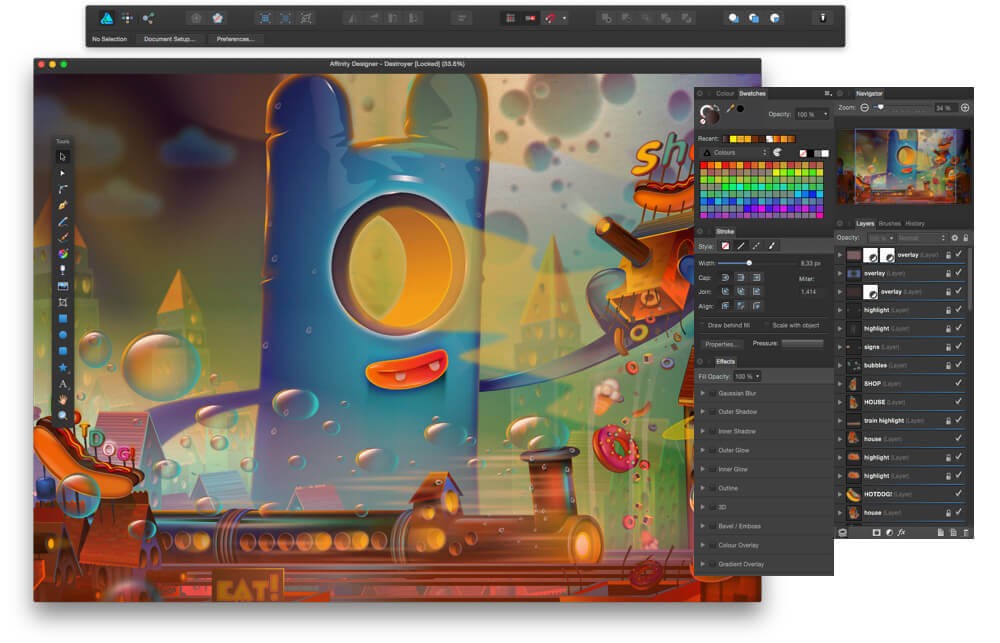Choose the Star shape tool
This screenshot has height=643, width=1000.
tap(63, 367)
